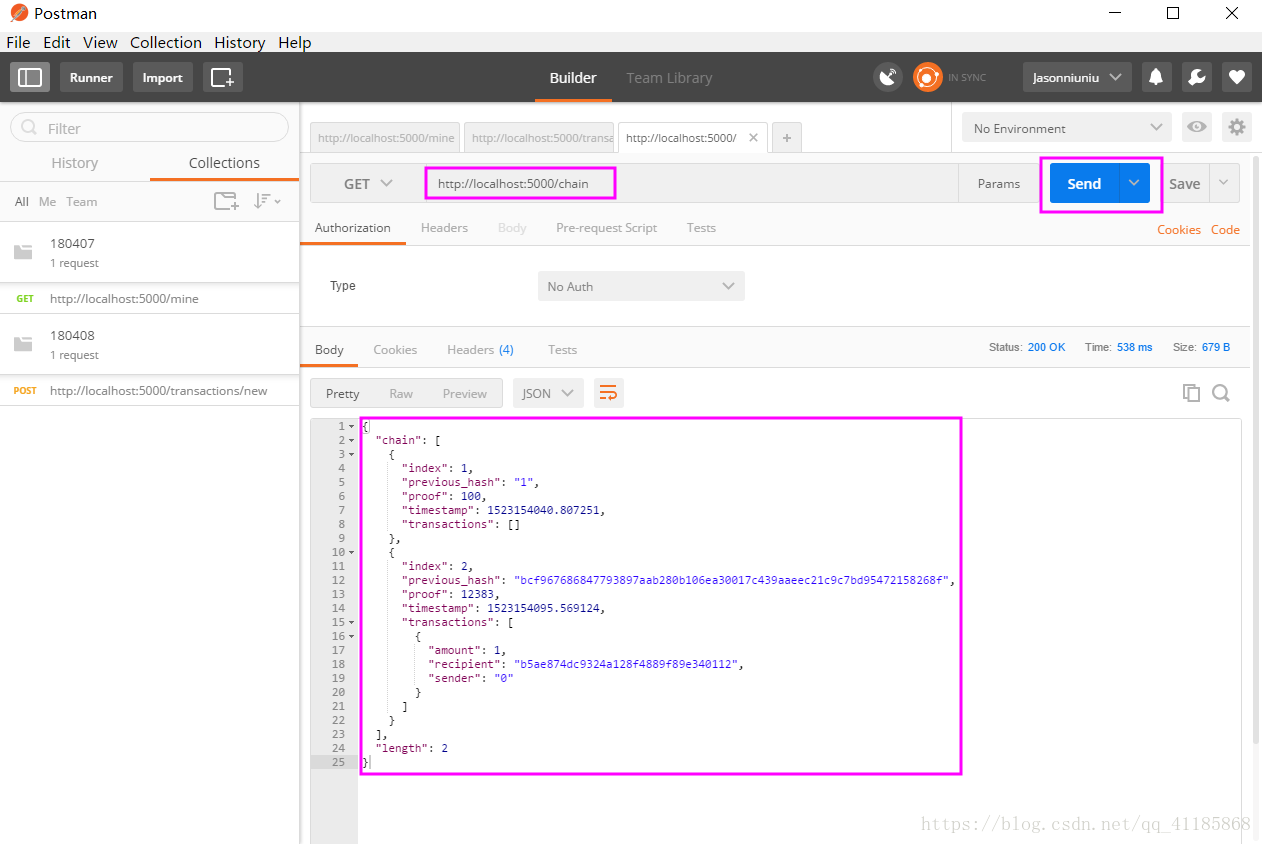The width and height of the screenshot is (1262, 844).
Task: Open manage environments gear icon
Action: point(1237,127)
